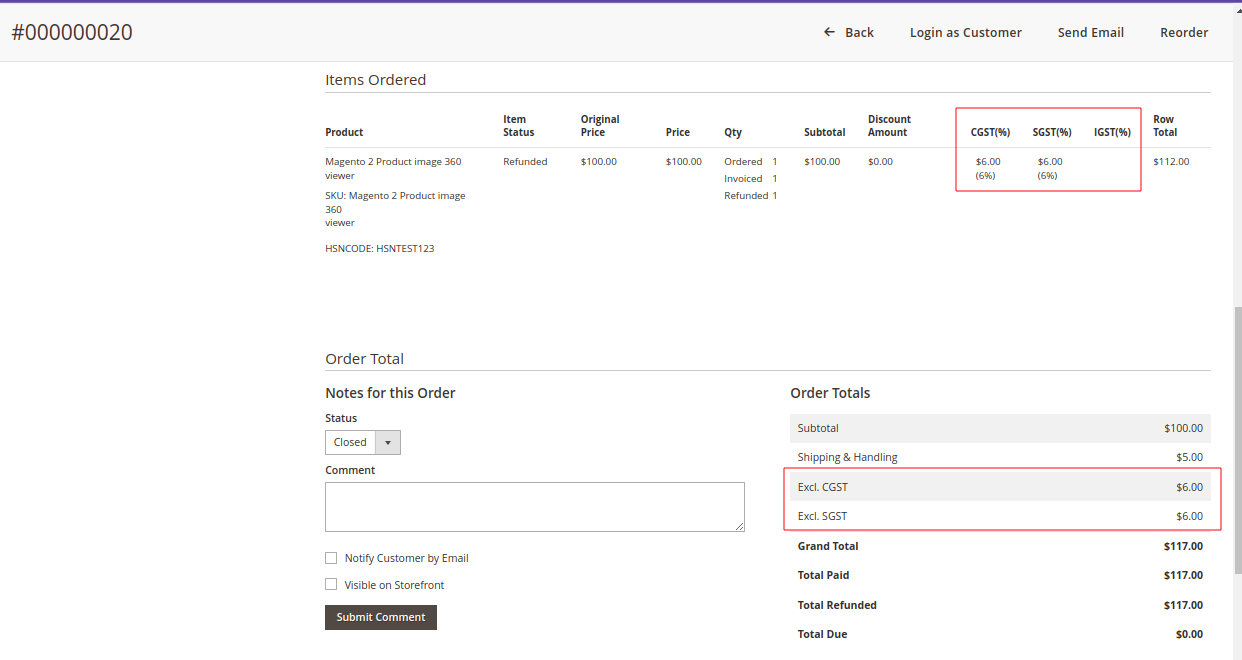Click inside the Comment text box
The image size is (1242, 660).
pyautogui.click(x=534, y=506)
